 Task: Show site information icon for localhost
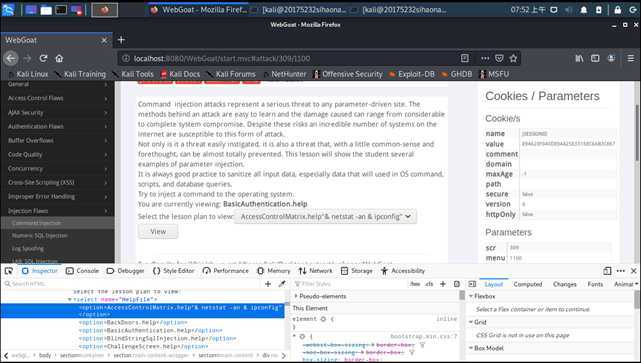pos(126,58)
